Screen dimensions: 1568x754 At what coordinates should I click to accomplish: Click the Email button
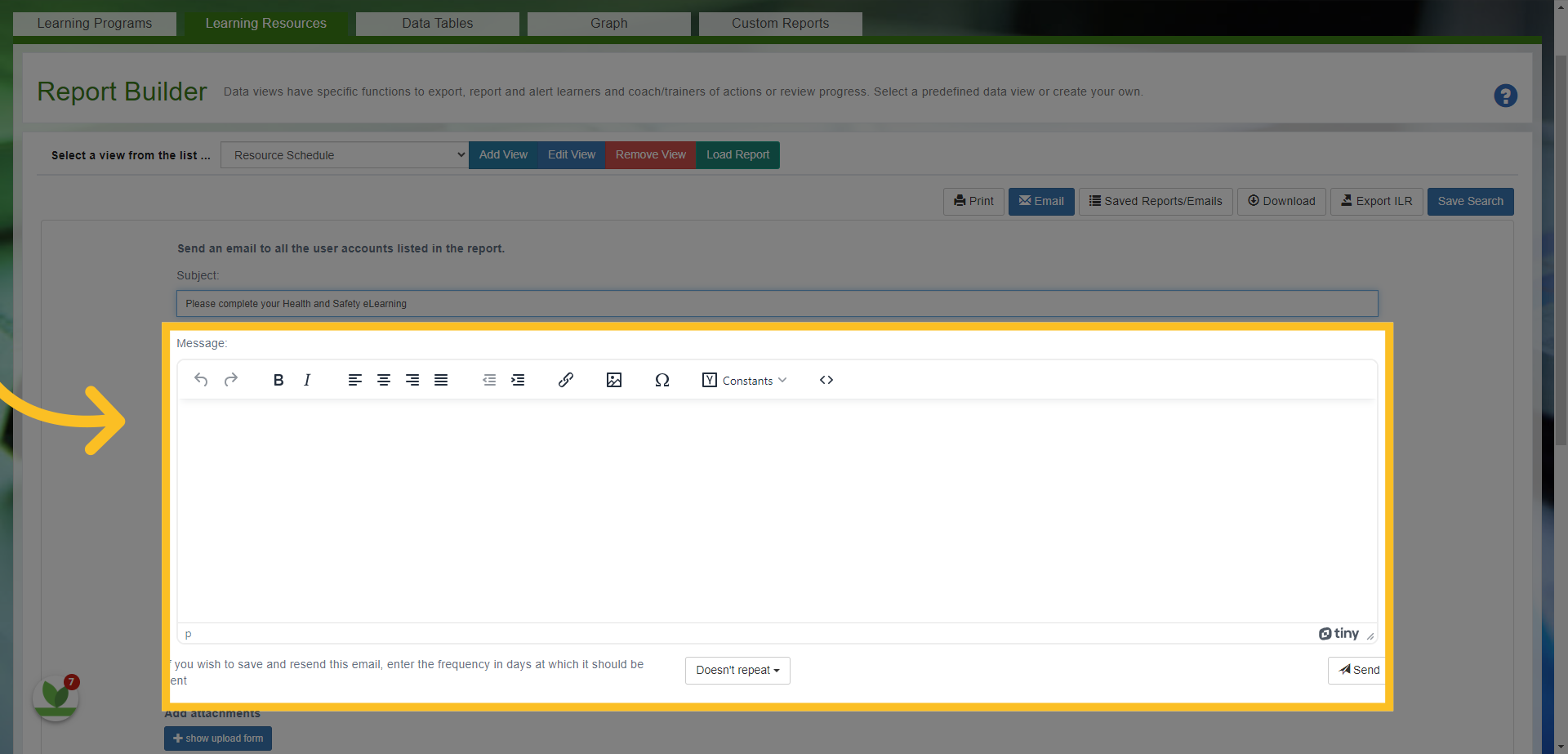click(x=1041, y=202)
